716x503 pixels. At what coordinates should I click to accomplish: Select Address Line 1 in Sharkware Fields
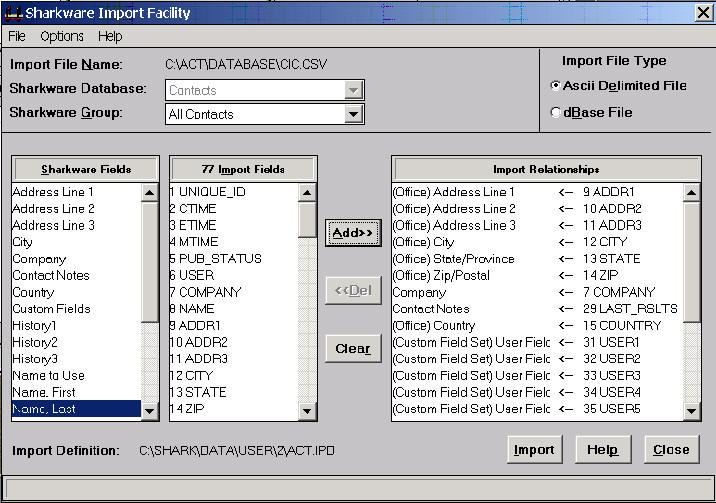[76, 192]
